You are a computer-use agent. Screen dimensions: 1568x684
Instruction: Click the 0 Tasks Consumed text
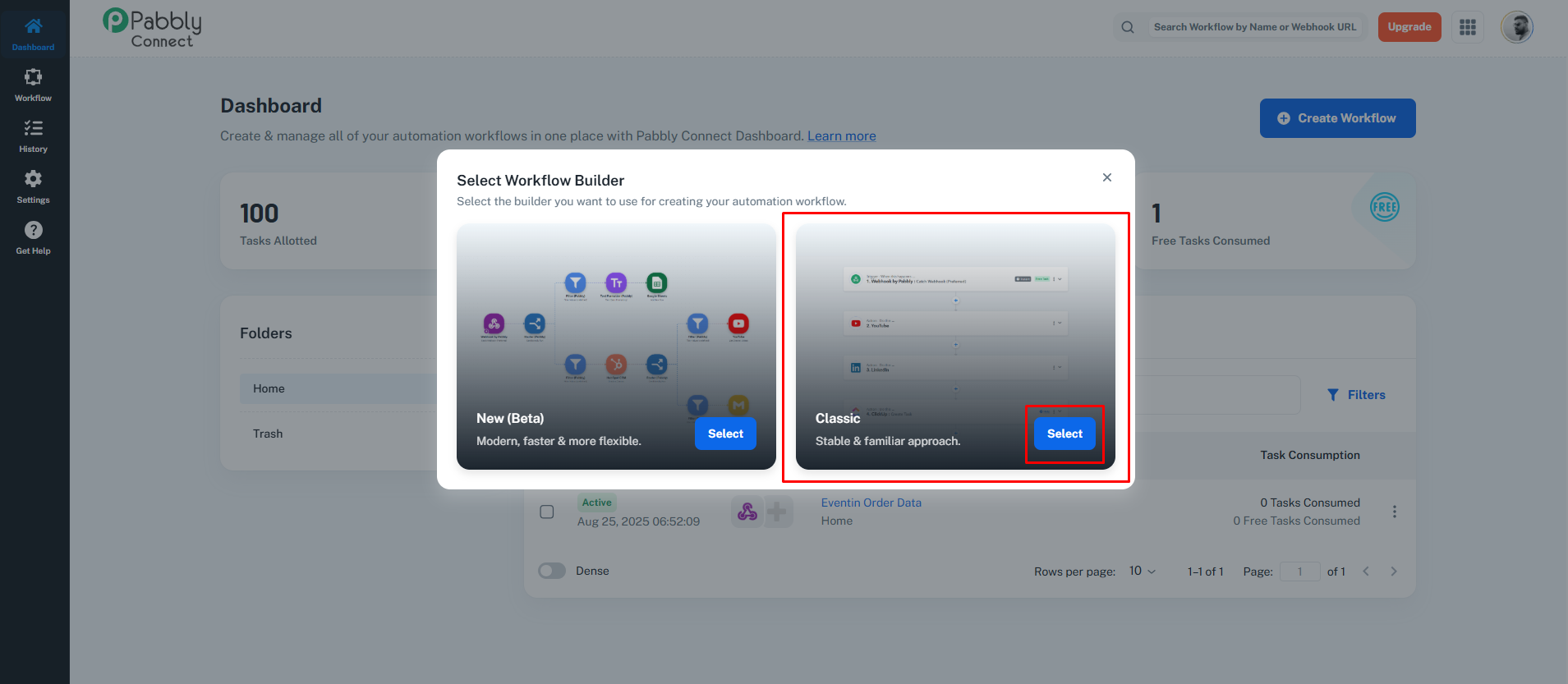tap(1310, 503)
